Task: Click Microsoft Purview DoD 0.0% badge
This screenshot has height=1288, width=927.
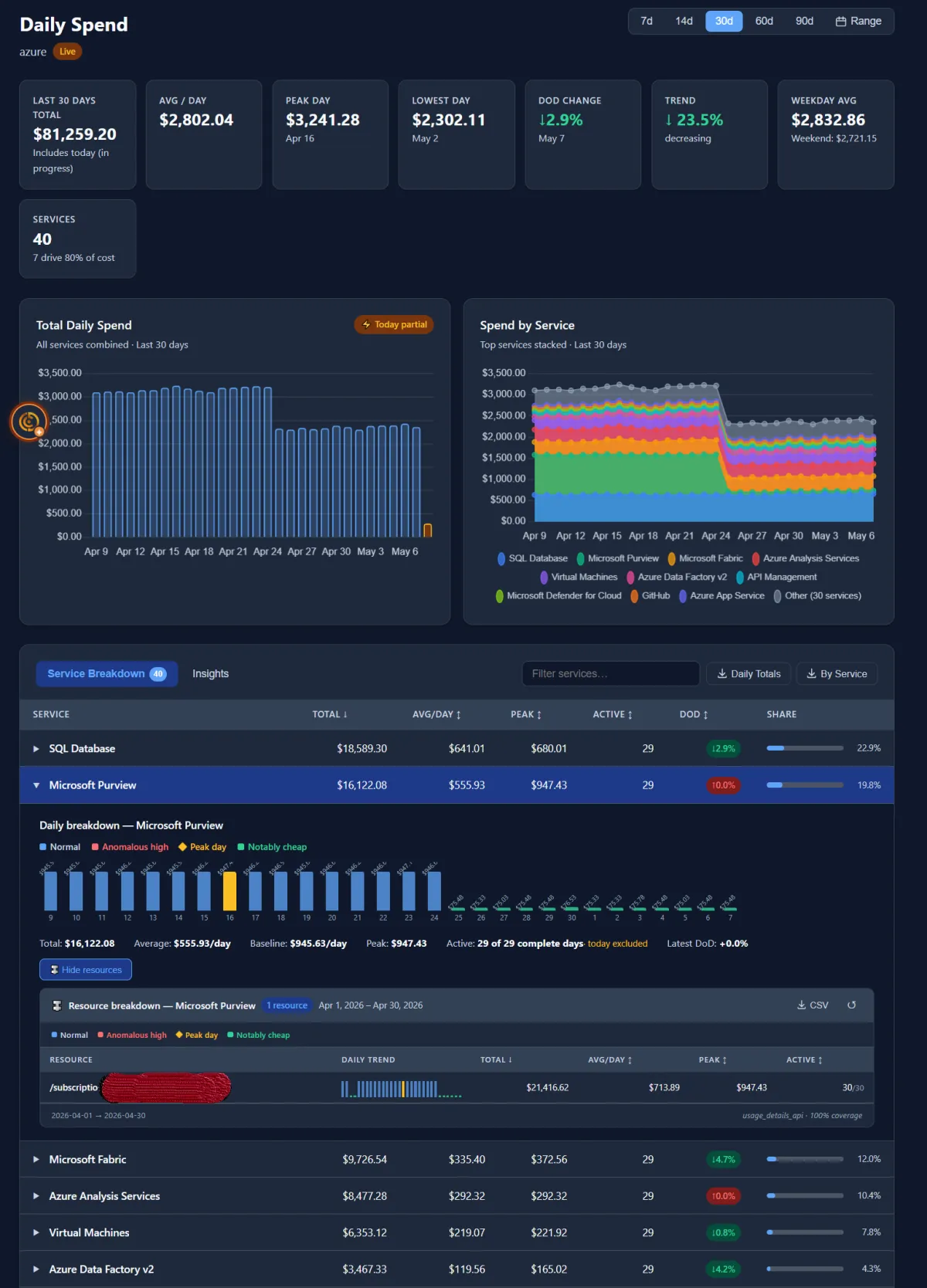Action: coord(723,785)
